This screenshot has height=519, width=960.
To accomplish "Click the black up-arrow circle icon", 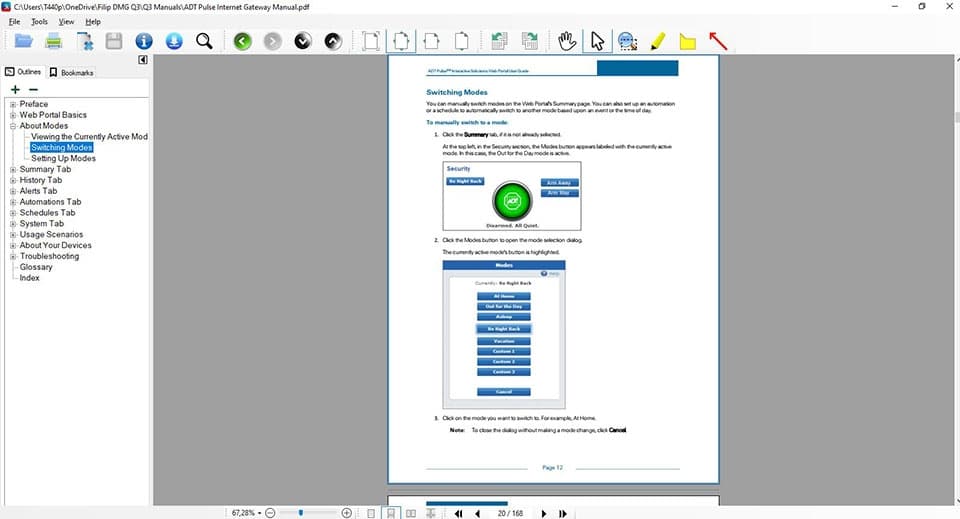I will click(x=333, y=41).
